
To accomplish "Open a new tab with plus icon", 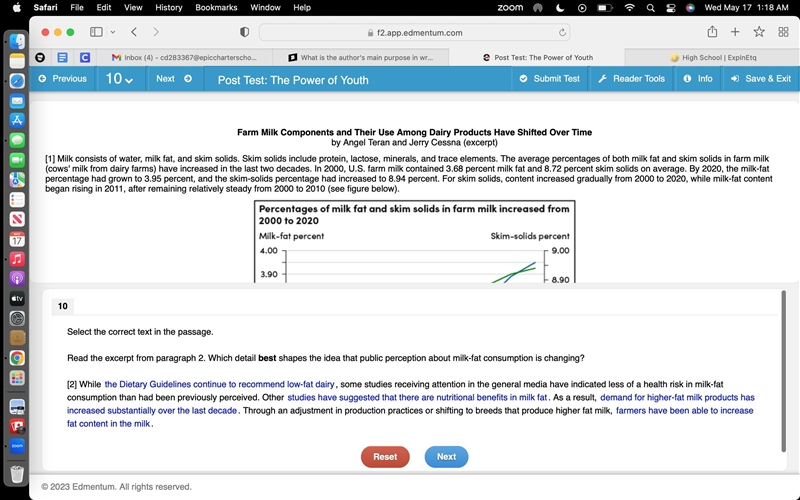I will pyautogui.click(x=735, y=32).
